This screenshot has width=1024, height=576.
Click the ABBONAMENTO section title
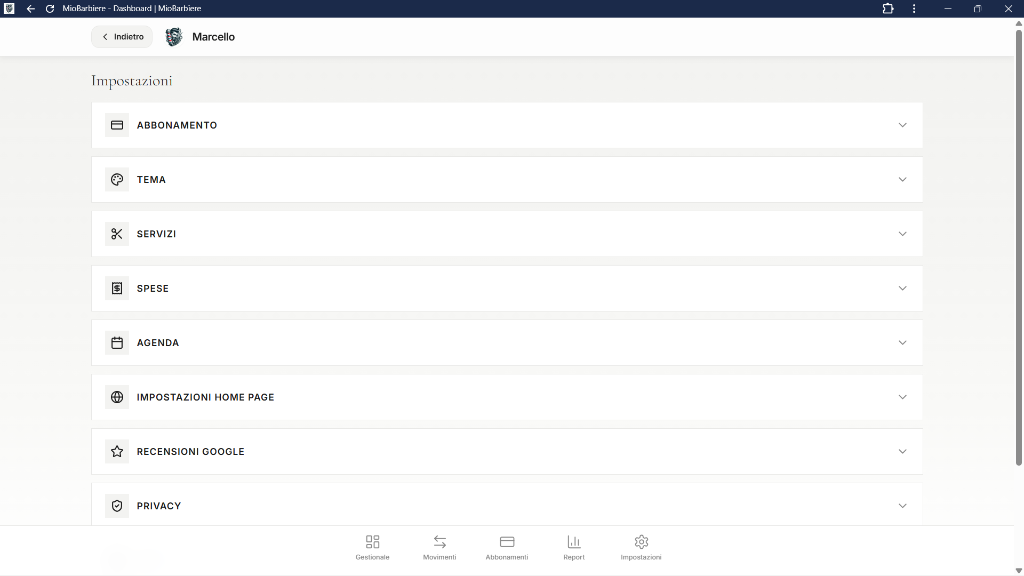[x=177, y=125]
